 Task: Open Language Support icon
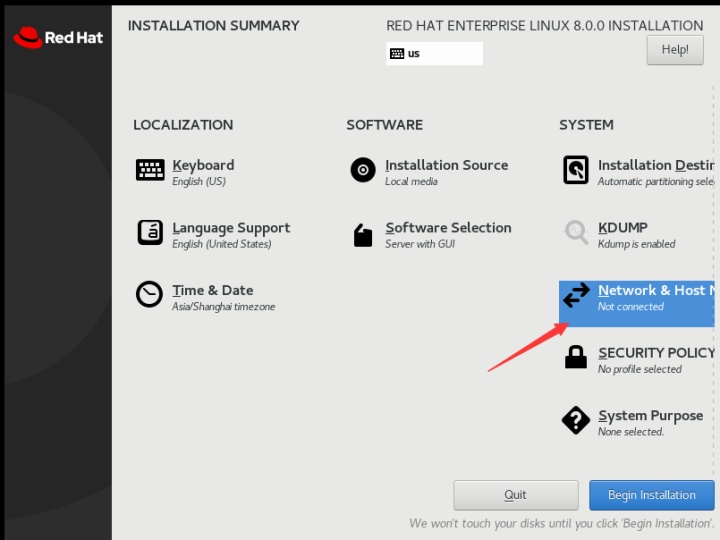[x=150, y=232]
